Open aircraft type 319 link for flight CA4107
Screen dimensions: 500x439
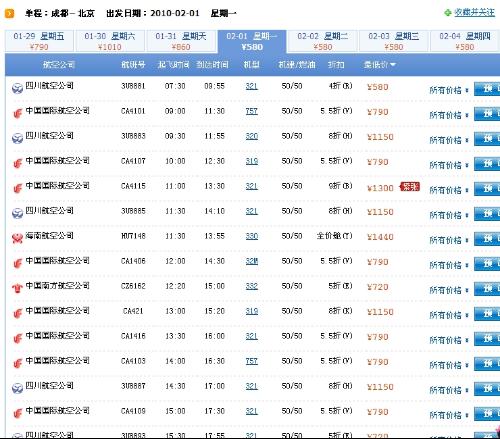(252, 161)
